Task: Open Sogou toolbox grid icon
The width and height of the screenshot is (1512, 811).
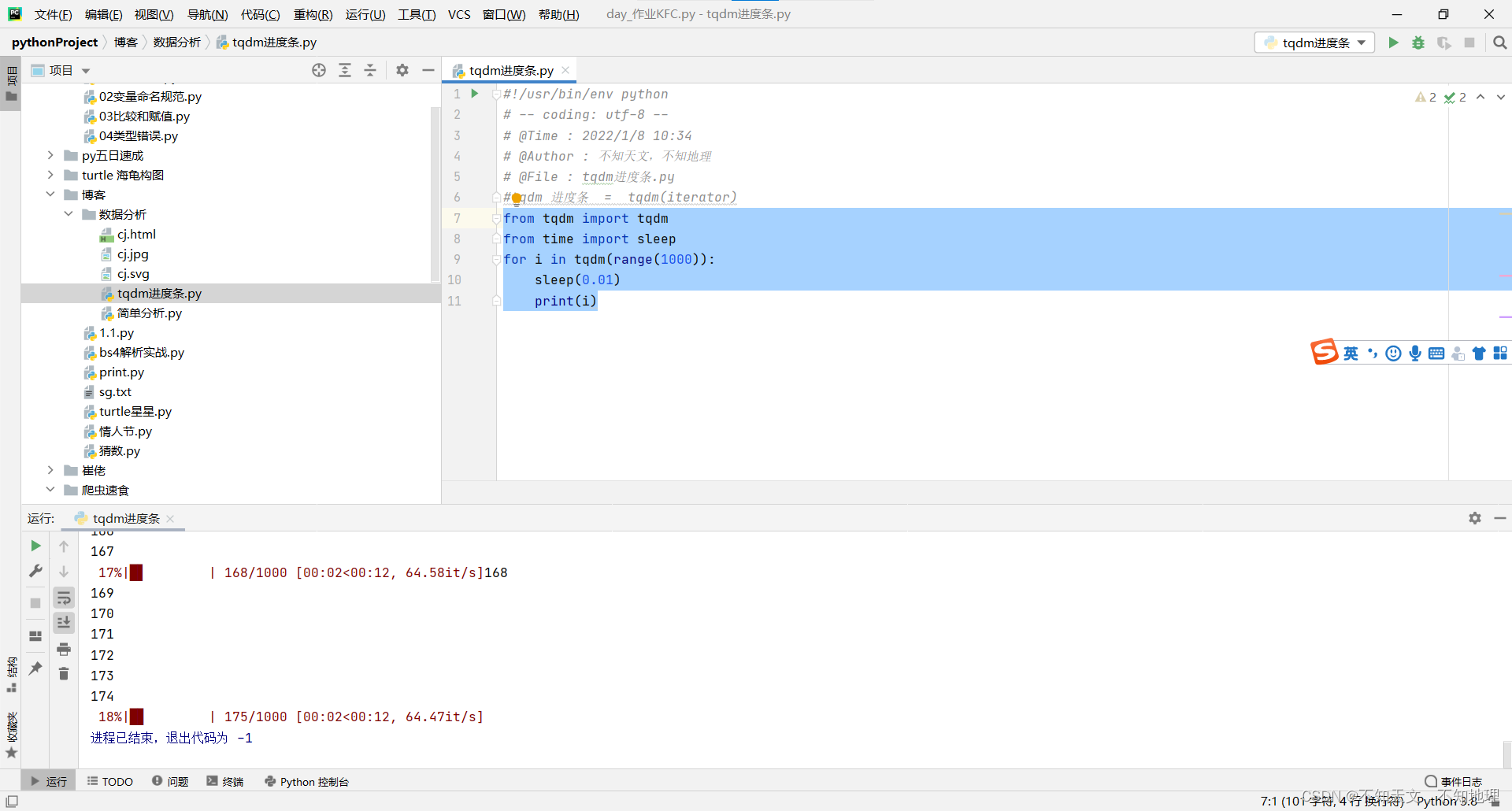Action: tap(1500, 354)
